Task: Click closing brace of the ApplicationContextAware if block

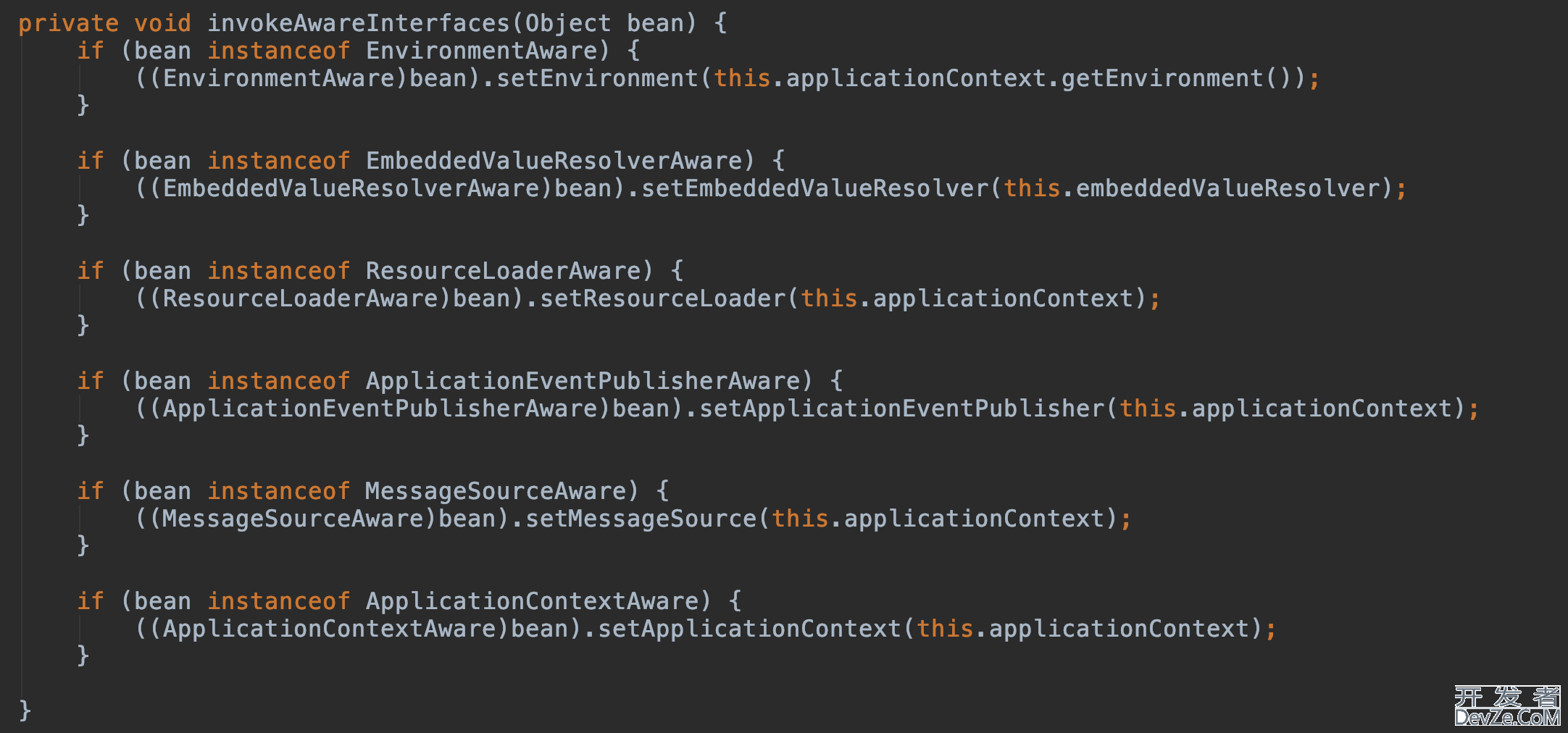Action: (83, 656)
